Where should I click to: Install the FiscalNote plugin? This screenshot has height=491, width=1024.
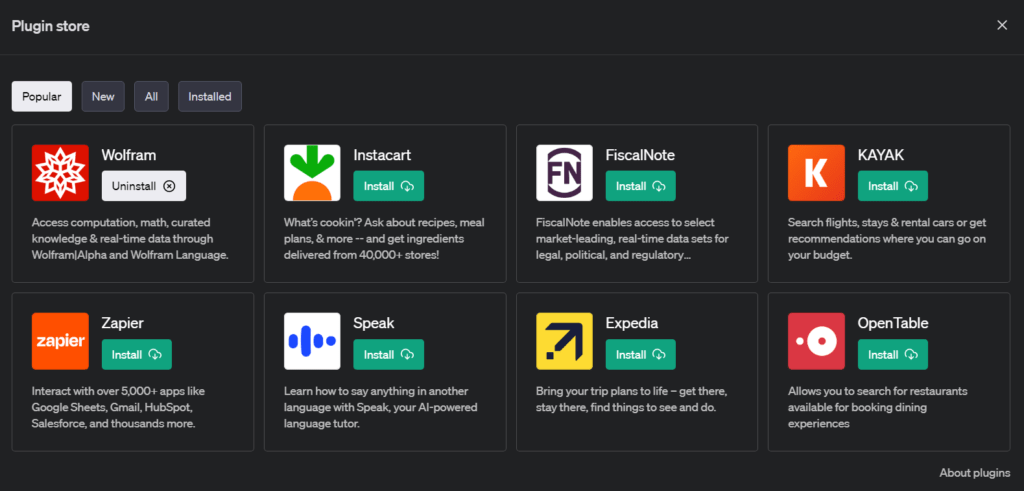click(641, 186)
